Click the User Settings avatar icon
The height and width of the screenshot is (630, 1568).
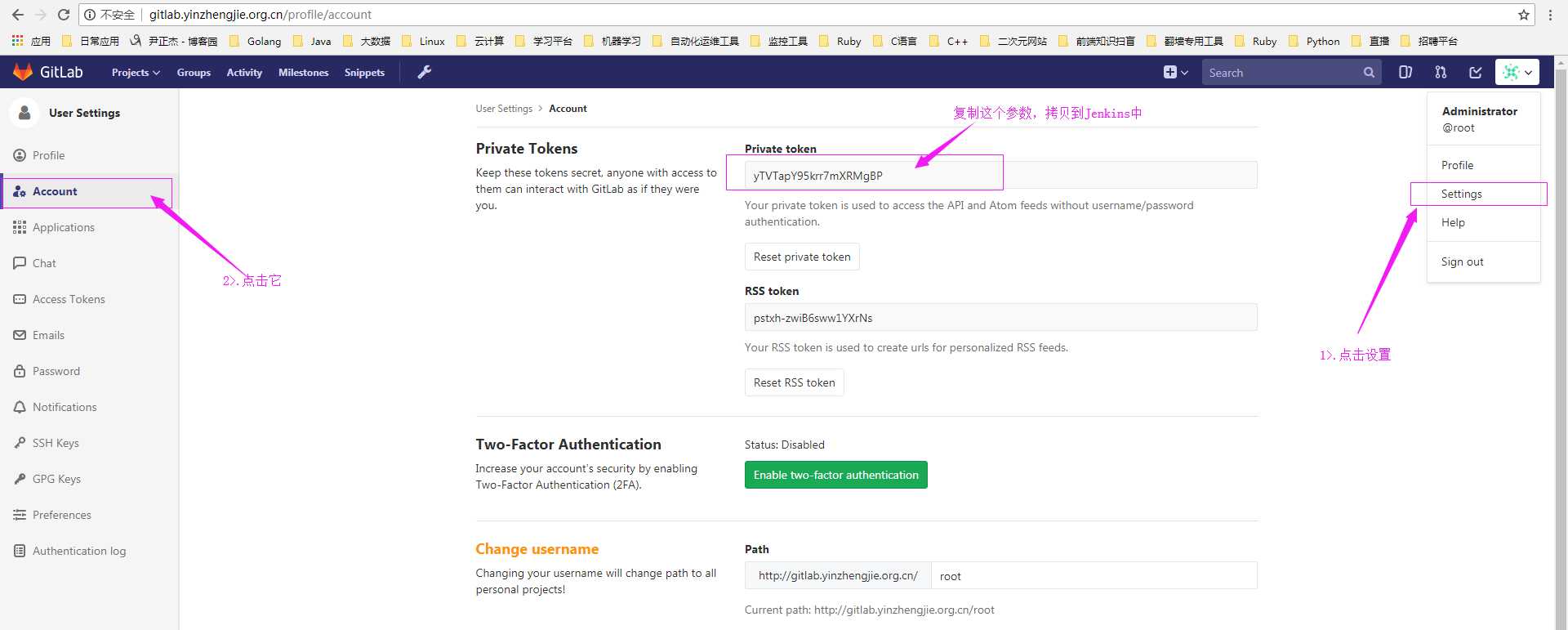24,113
